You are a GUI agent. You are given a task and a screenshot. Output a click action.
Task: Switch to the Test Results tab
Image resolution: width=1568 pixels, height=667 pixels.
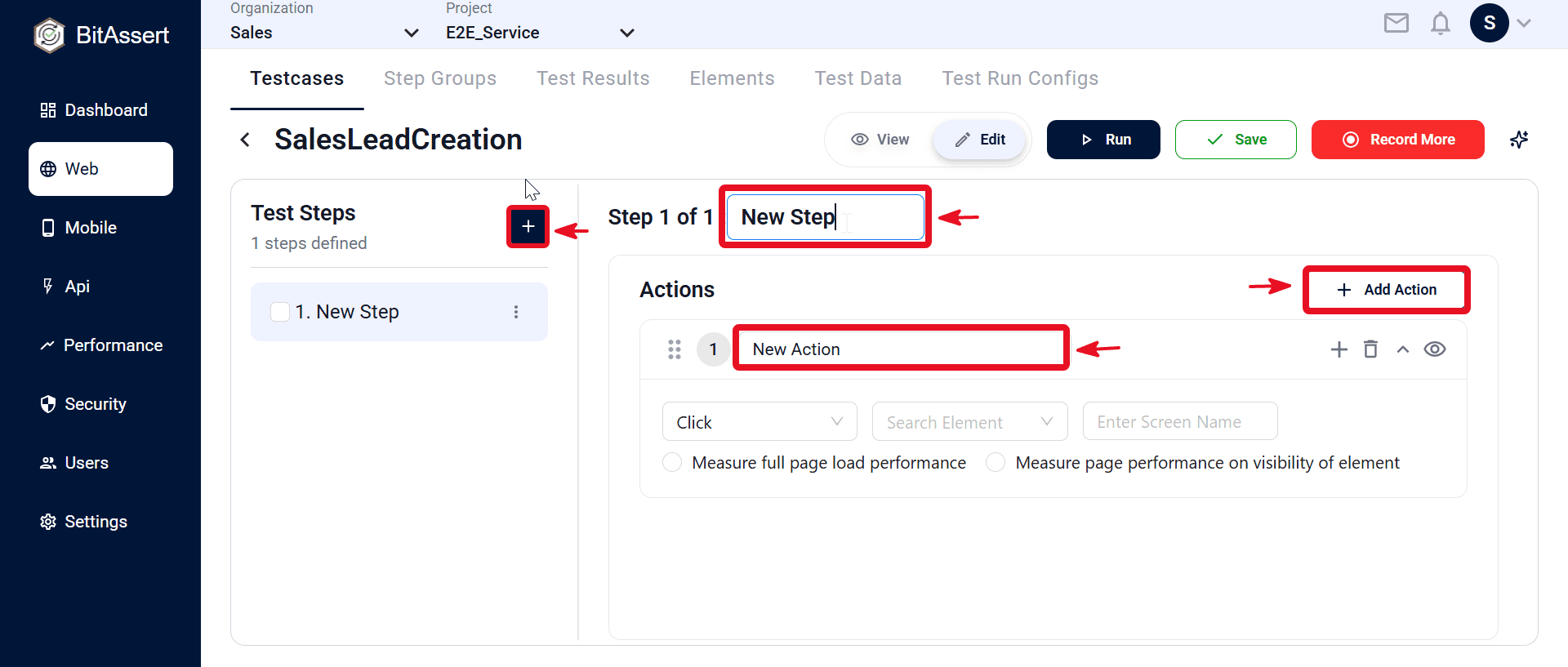click(x=593, y=78)
